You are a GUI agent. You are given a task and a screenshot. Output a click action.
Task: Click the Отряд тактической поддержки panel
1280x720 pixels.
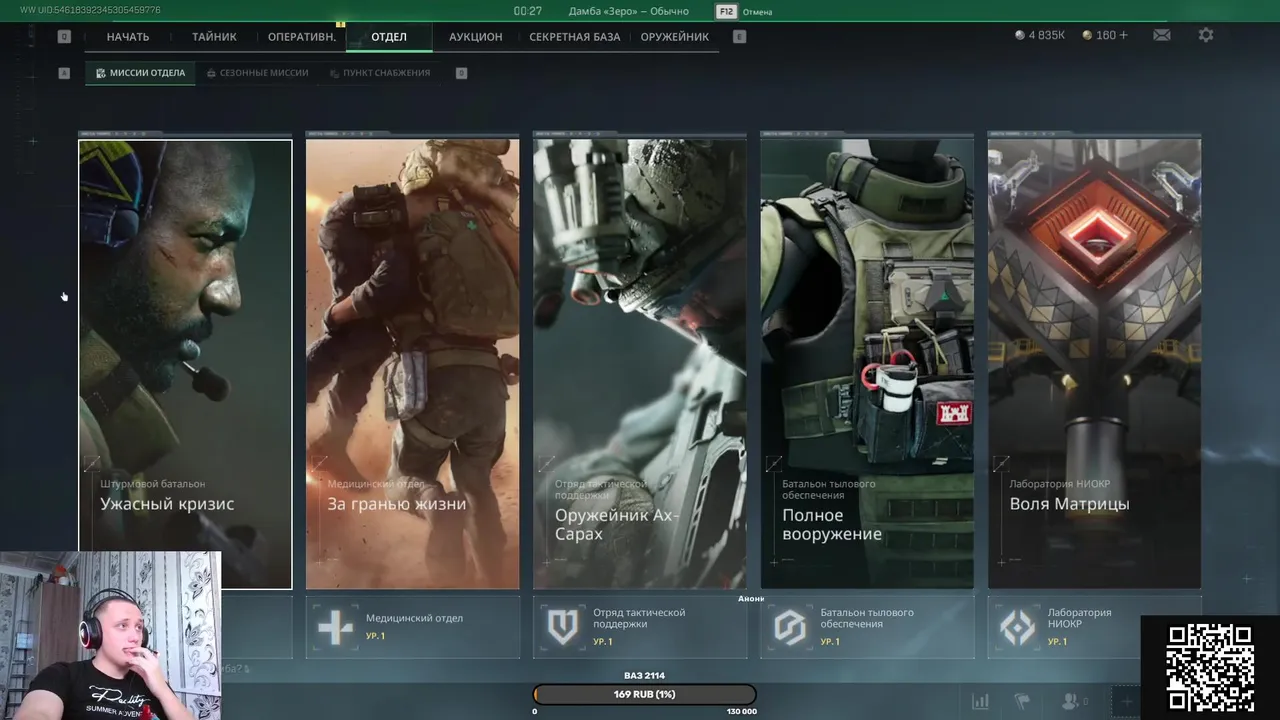[x=640, y=627]
